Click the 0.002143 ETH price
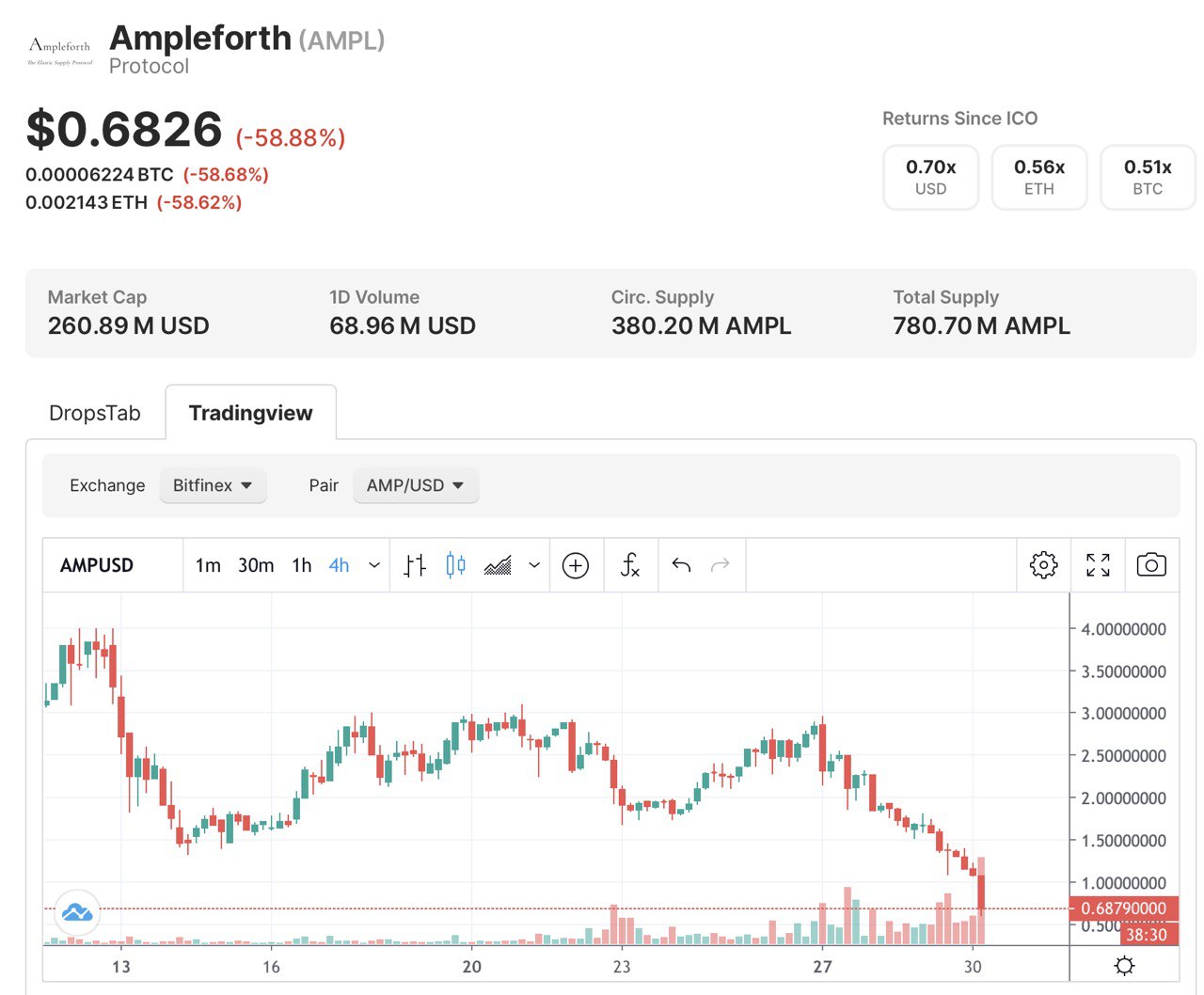This screenshot has height=995, width=1204. tap(87, 202)
